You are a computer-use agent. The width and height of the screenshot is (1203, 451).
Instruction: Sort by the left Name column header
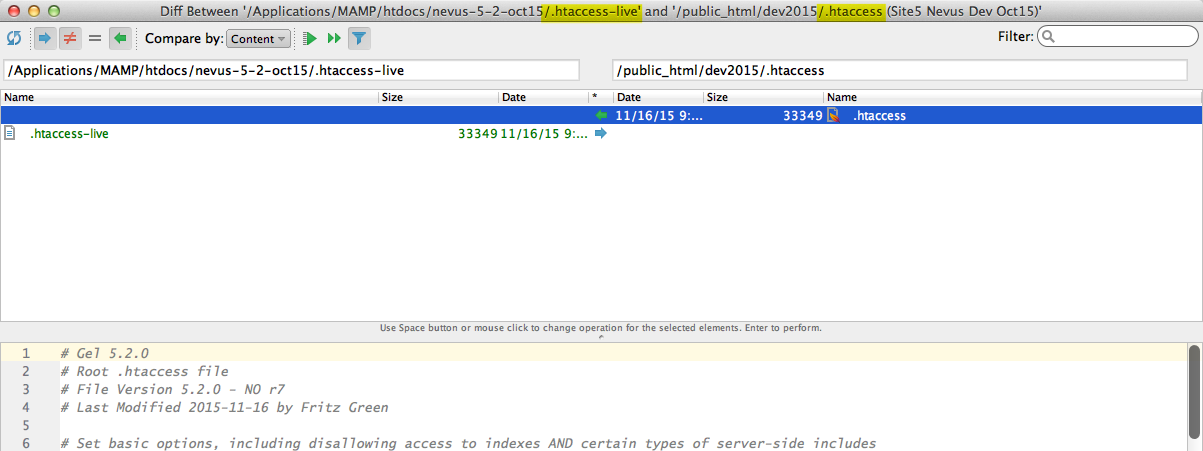tap(190, 97)
